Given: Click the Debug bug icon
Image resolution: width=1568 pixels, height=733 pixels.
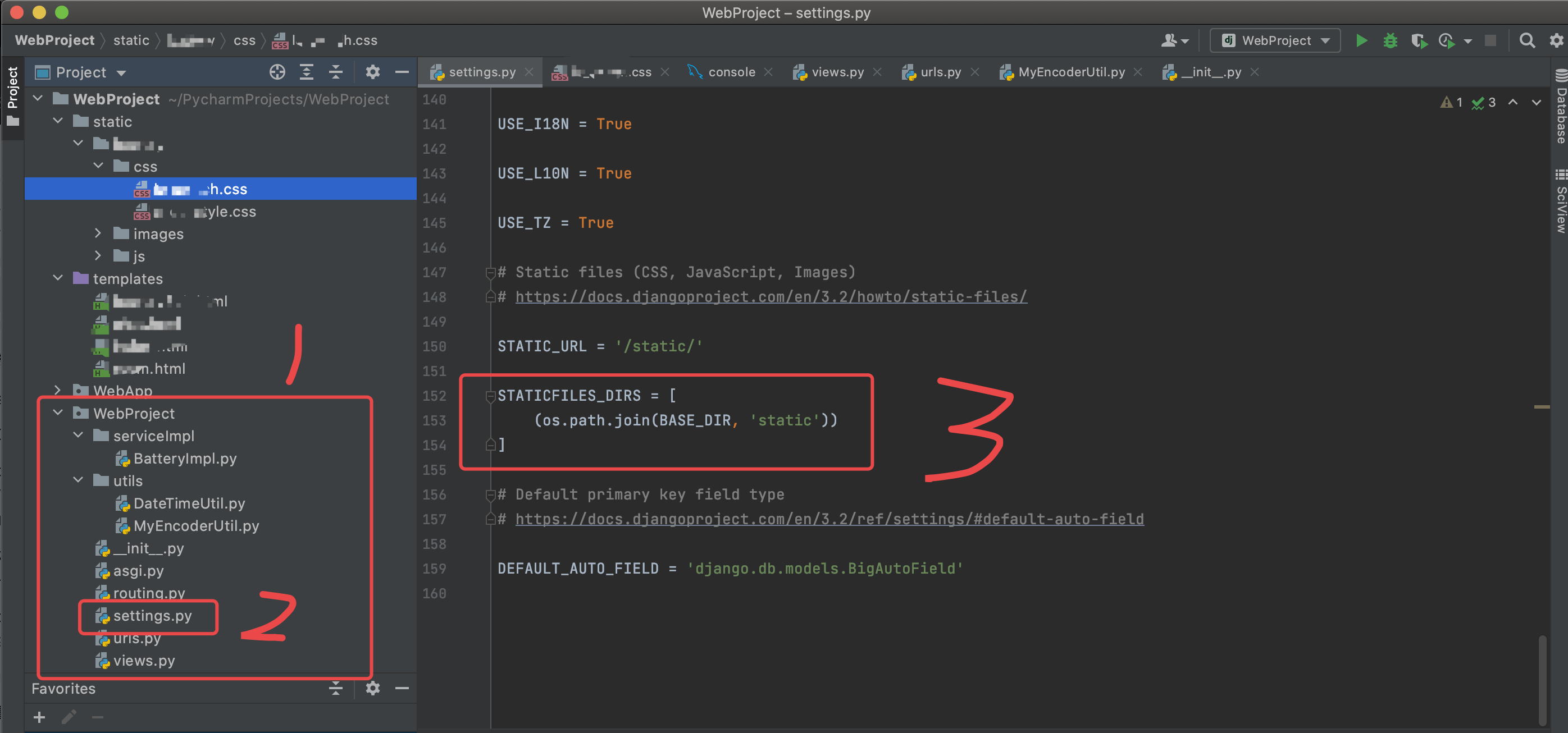Looking at the screenshot, I should click(1391, 41).
